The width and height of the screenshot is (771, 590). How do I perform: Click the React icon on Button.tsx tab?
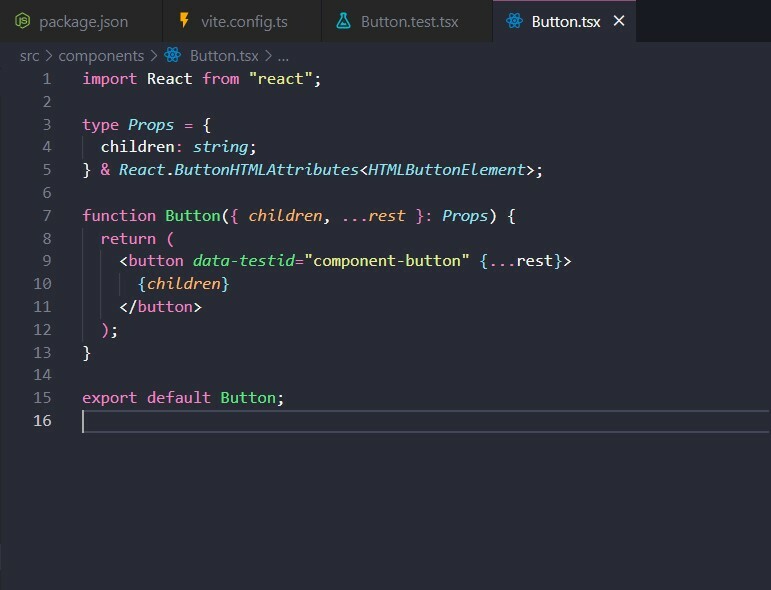pos(514,21)
